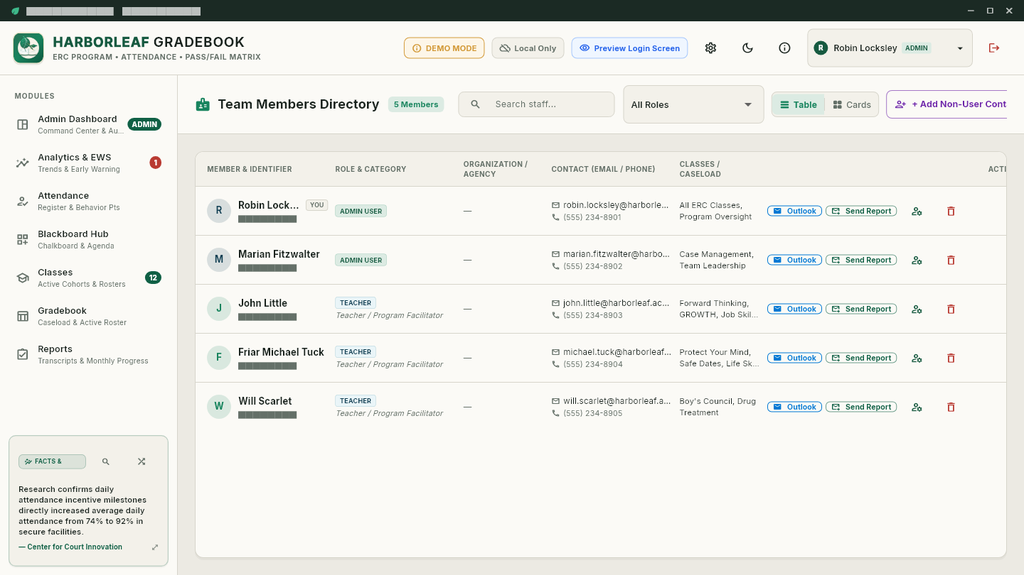Image resolution: width=1024 pixels, height=575 pixels.
Task: Click manage user icon for Will Scarlet
Action: [917, 407]
